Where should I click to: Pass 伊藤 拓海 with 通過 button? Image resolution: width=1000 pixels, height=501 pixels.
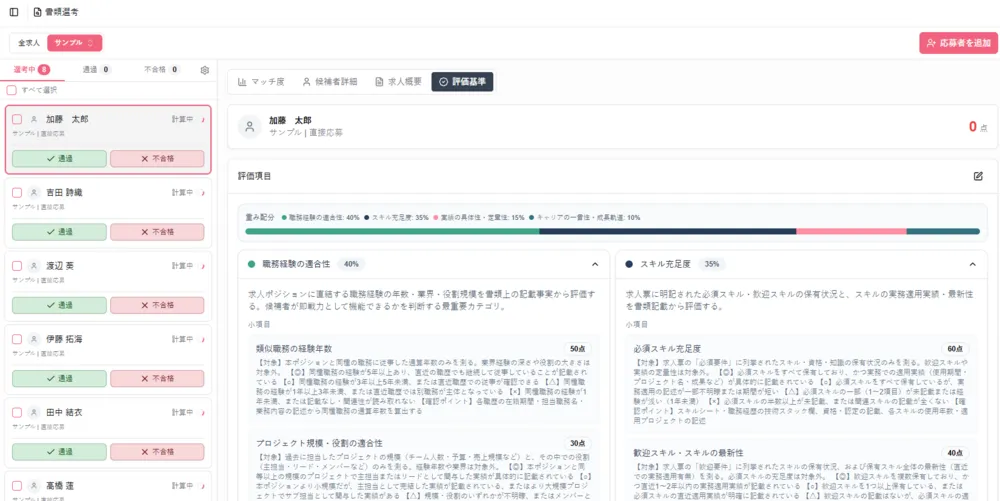(x=59, y=379)
